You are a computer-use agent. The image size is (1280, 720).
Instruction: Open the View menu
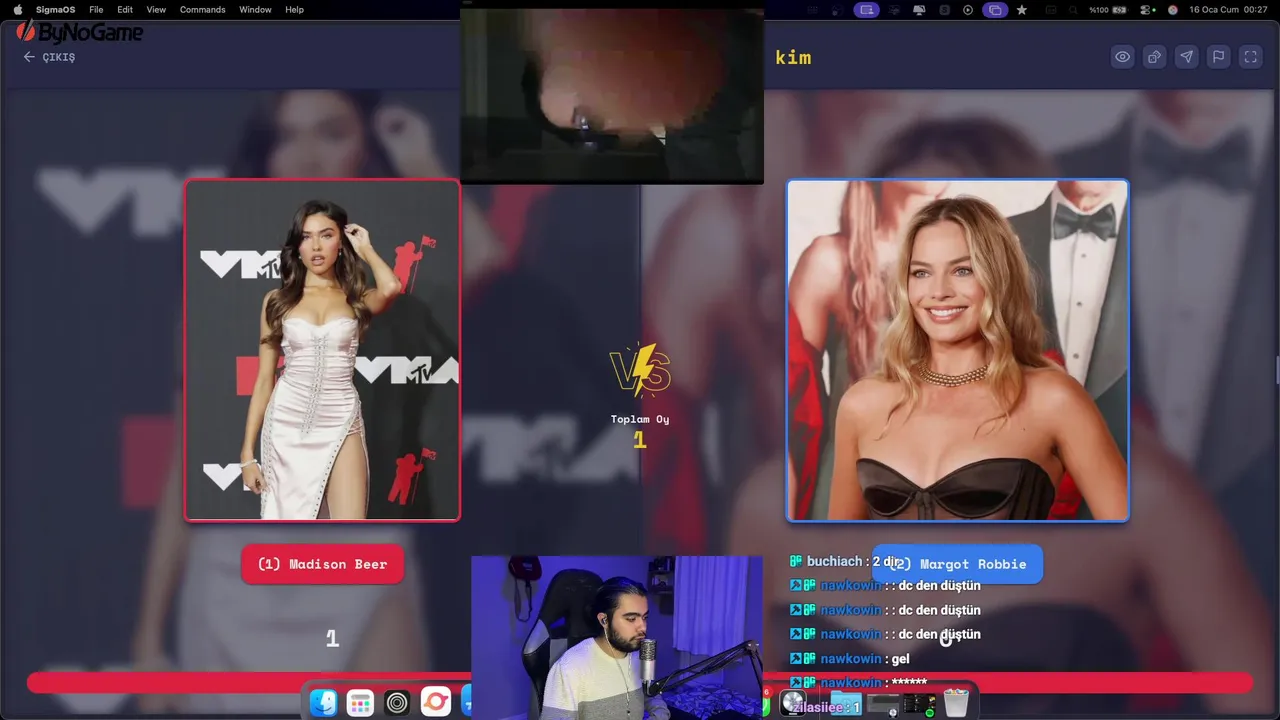[x=156, y=9]
